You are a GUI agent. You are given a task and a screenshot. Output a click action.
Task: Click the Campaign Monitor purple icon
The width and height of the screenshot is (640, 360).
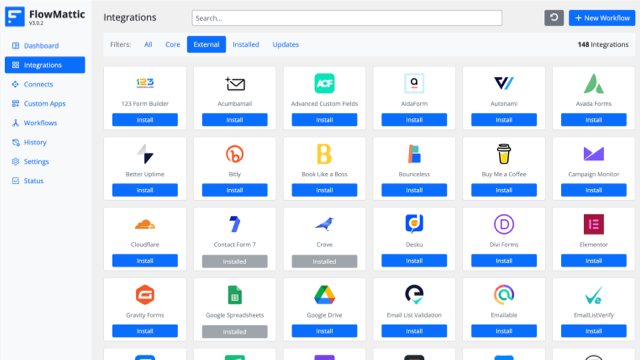(x=593, y=154)
